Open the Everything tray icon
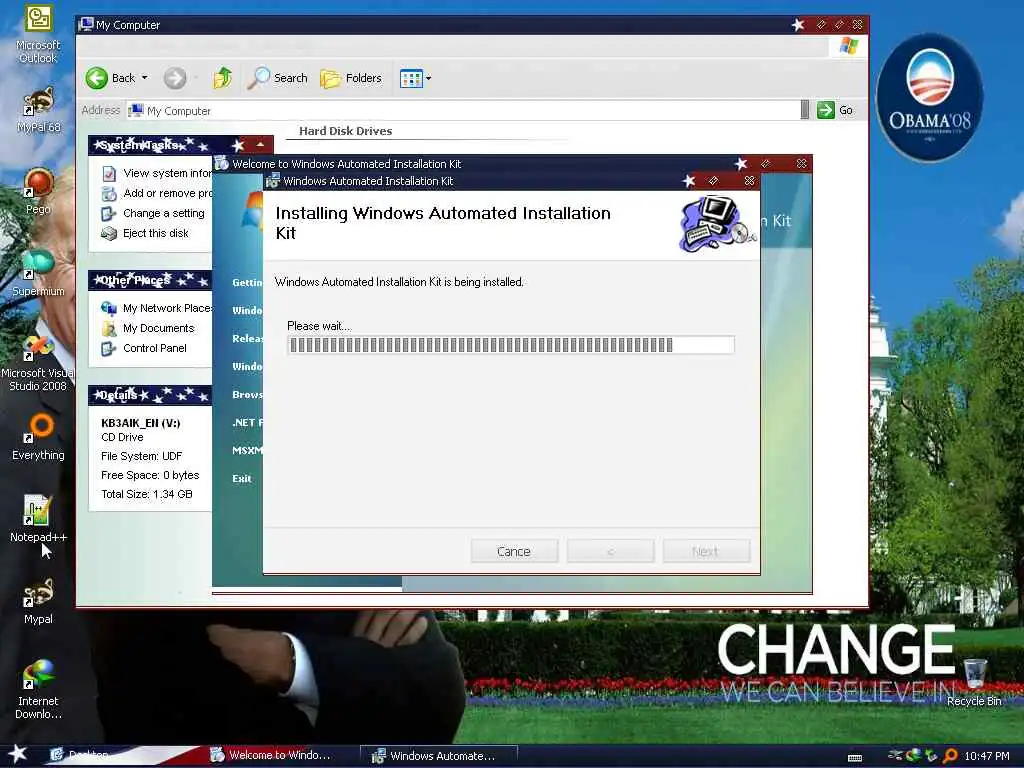This screenshot has width=1024, height=768. pos(950,756)
